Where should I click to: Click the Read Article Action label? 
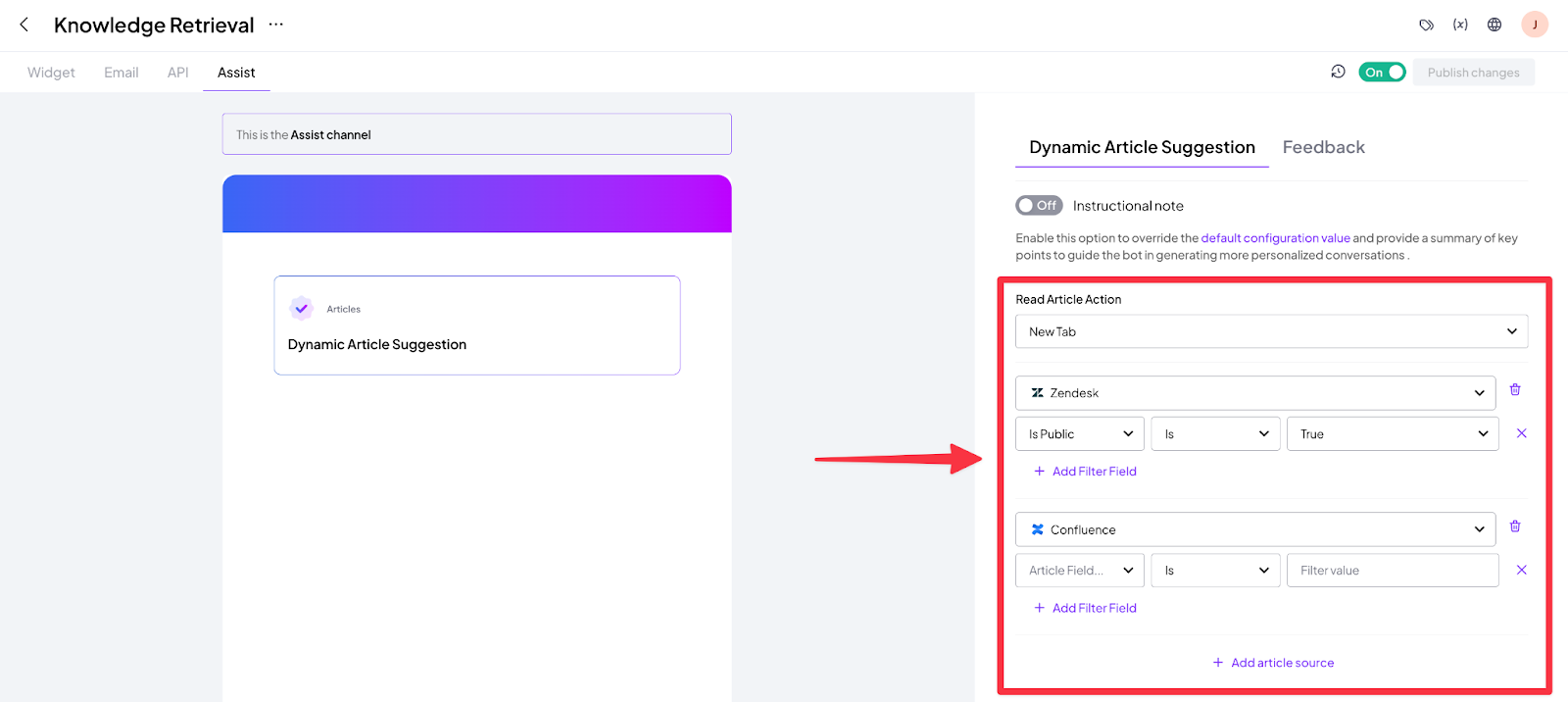(1068, 300)
